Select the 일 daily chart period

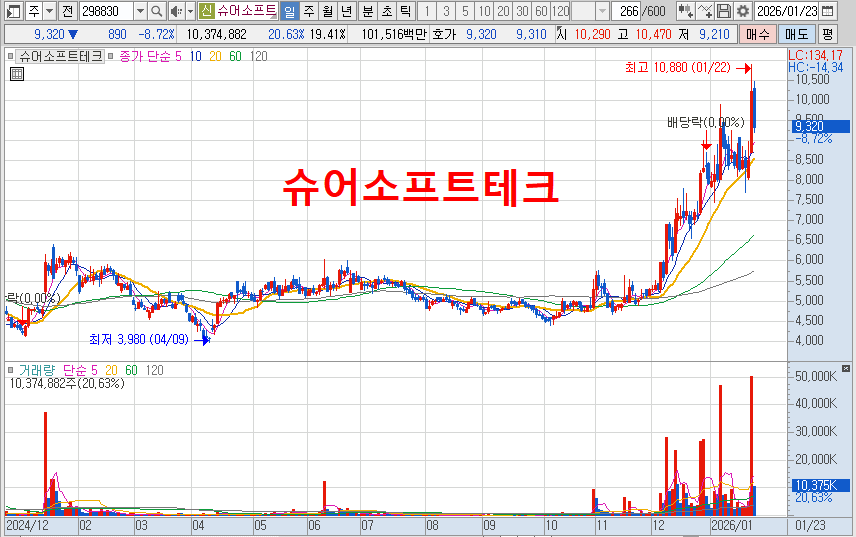tap(290, 11)
